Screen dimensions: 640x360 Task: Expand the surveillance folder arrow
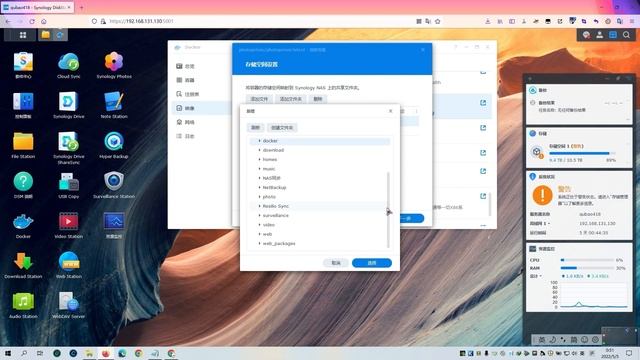(259, 216)
